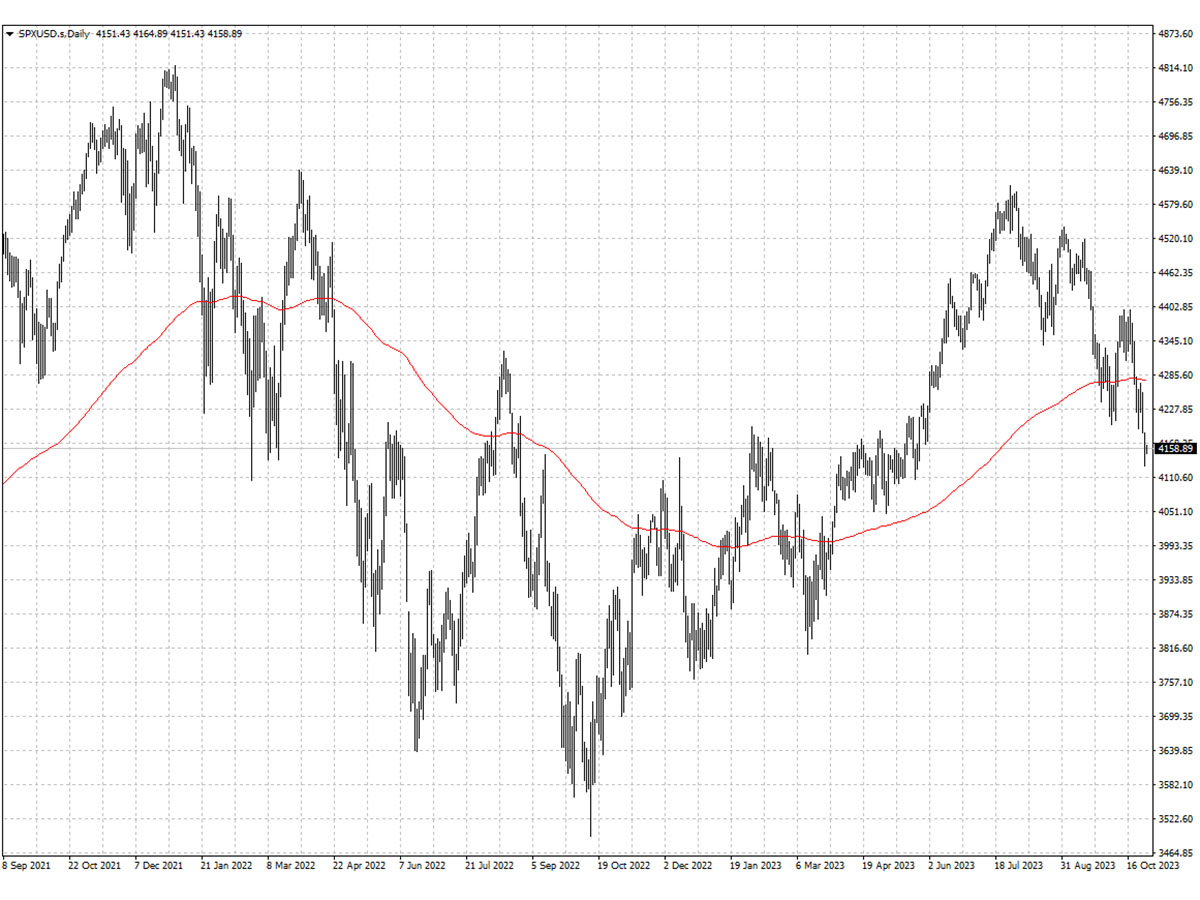Click the 4051.10 price axis label
The height and width of the screenshot is (900, 1200).
1175,512
